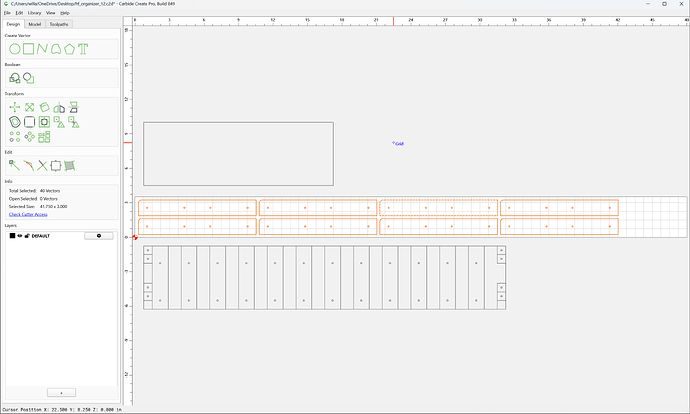690x414 pixels.
Task: Open DEFAULT layer settings gear button
Action: pos(99,236)
